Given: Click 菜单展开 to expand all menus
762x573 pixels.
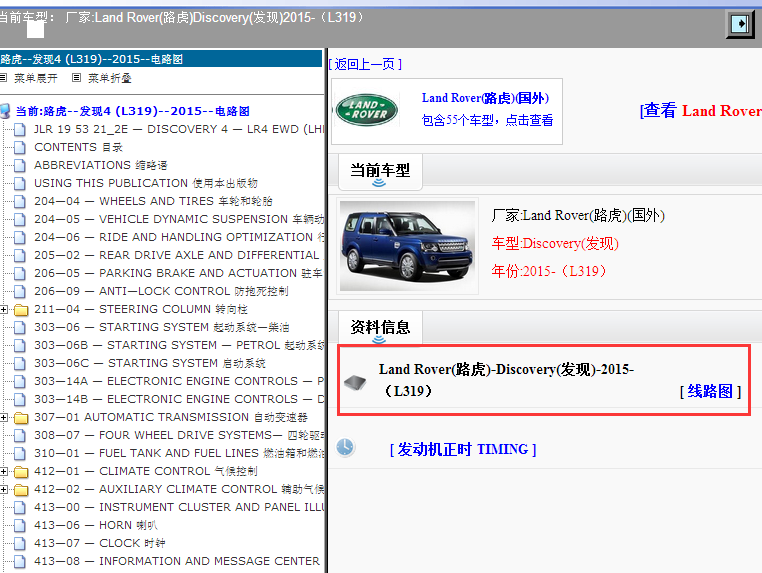Looking at the screenshot, I should pos(35,78).
